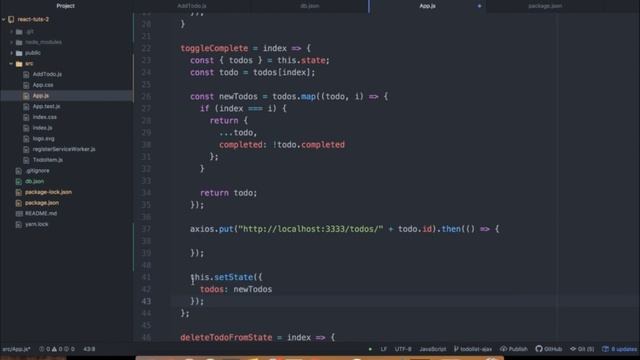Image resolution: width=640 pixels, height=360 pixels.
Task: Change the JavaScript grammar selector
Action: (x=433, y=349)
